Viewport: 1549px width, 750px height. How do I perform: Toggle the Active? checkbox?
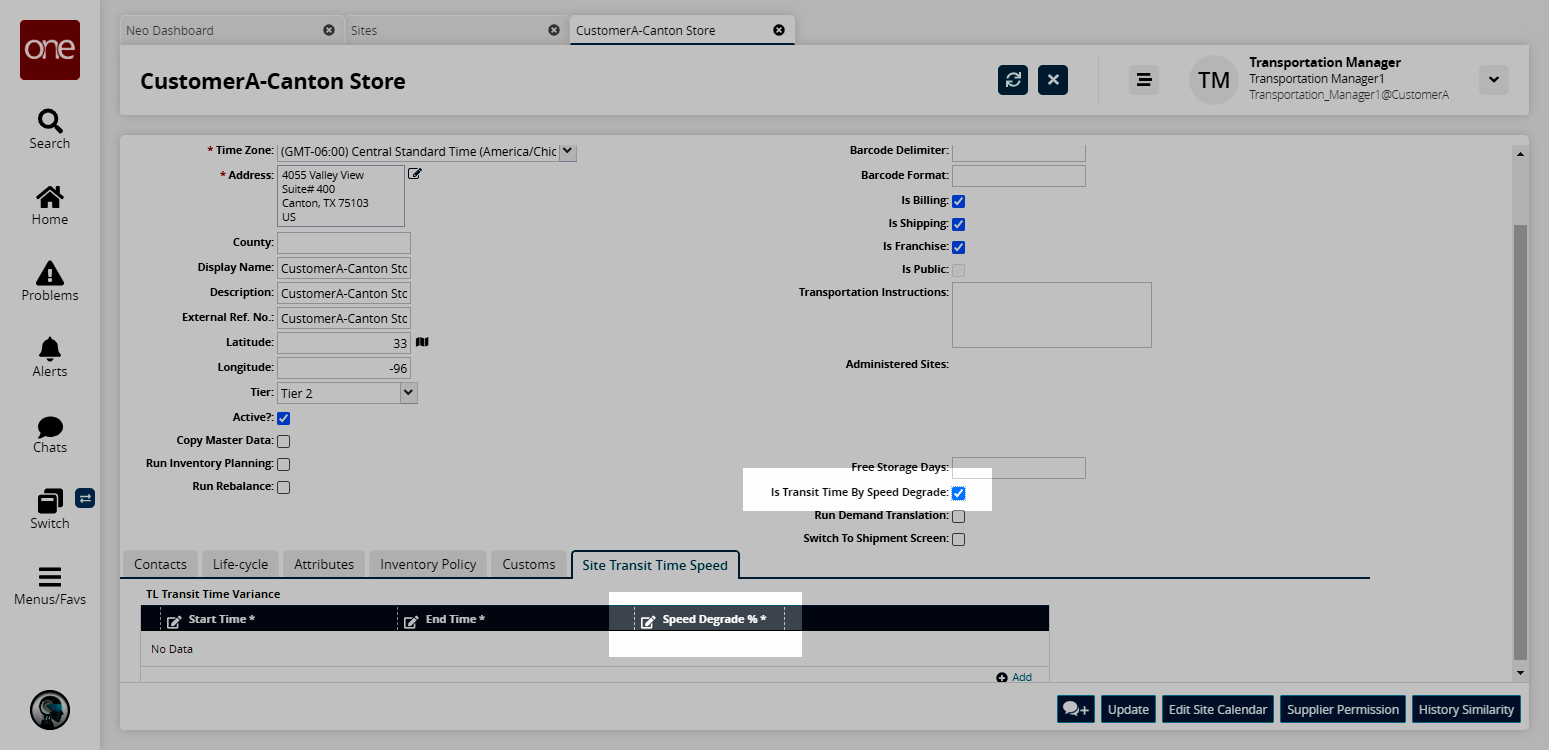tap(284, 418)
